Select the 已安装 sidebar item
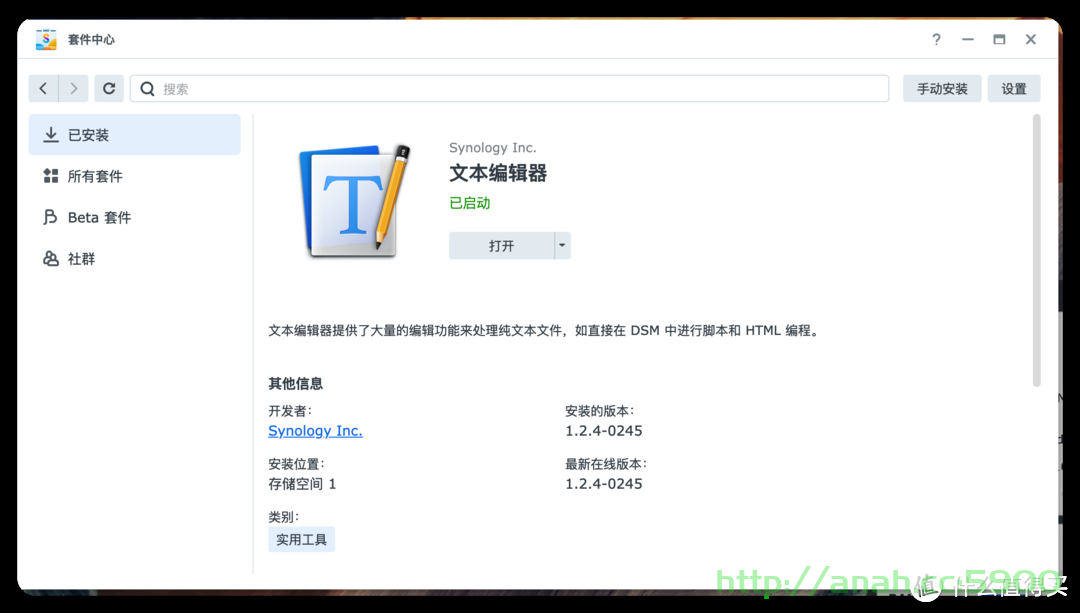 (134, 134)
